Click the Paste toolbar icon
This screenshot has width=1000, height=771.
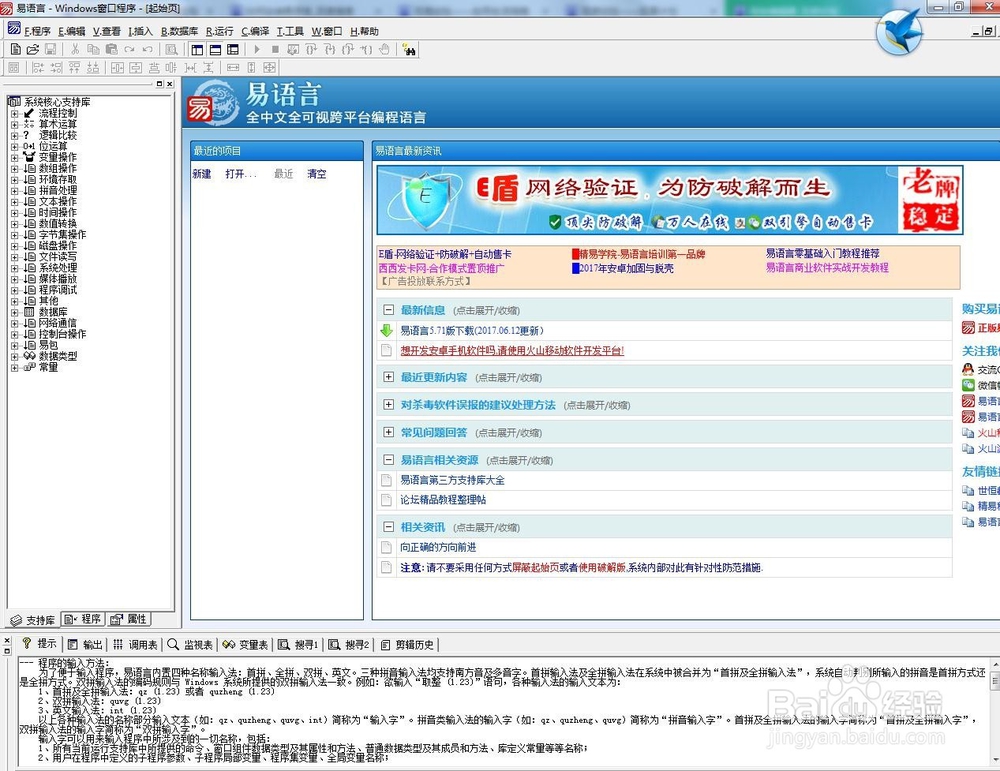[x=112, y=49]
